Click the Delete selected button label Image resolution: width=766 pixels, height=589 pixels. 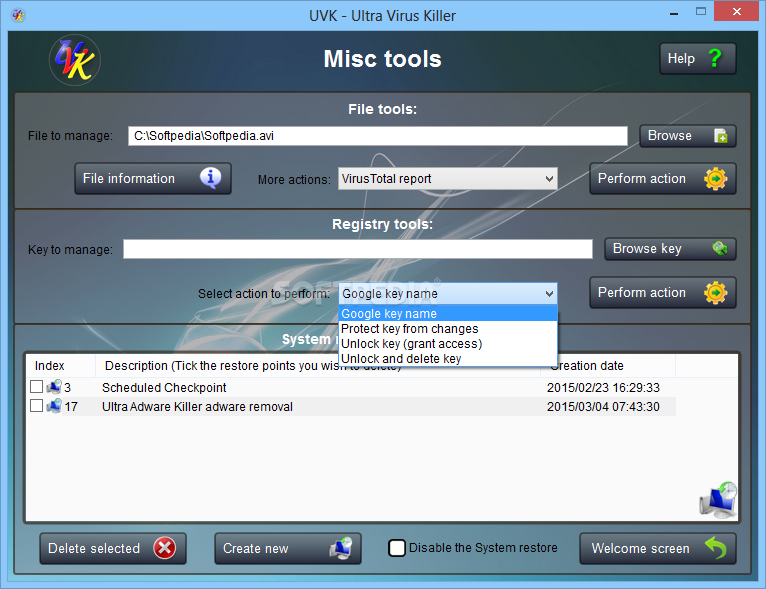94,548
